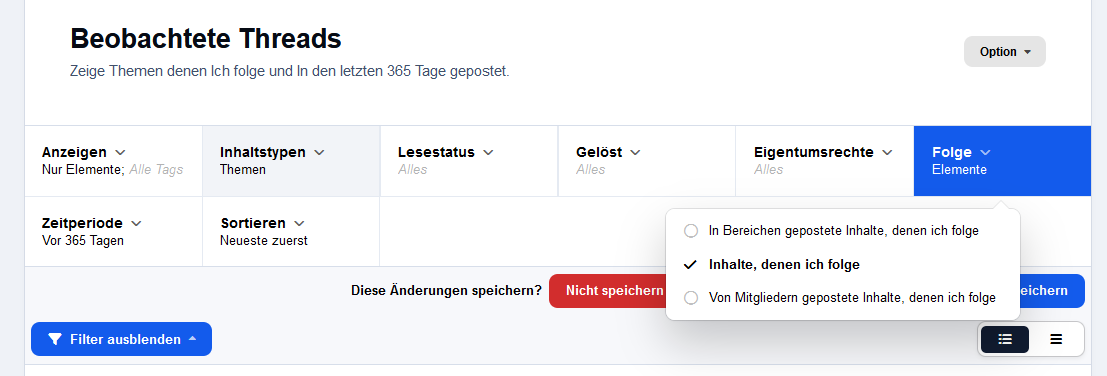Switch to expanded list view icon
Screen dimensions: 1107x376
click(1005, 339)
